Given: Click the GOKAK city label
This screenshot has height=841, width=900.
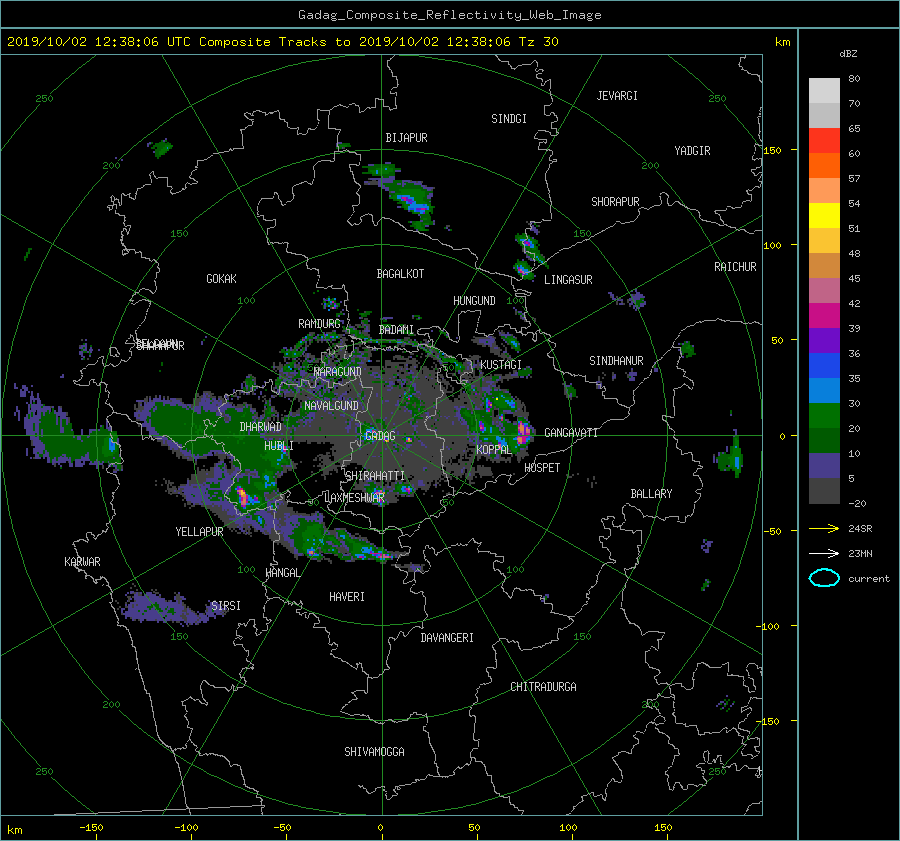Looking at the screenshot, I should click(222, 278).
